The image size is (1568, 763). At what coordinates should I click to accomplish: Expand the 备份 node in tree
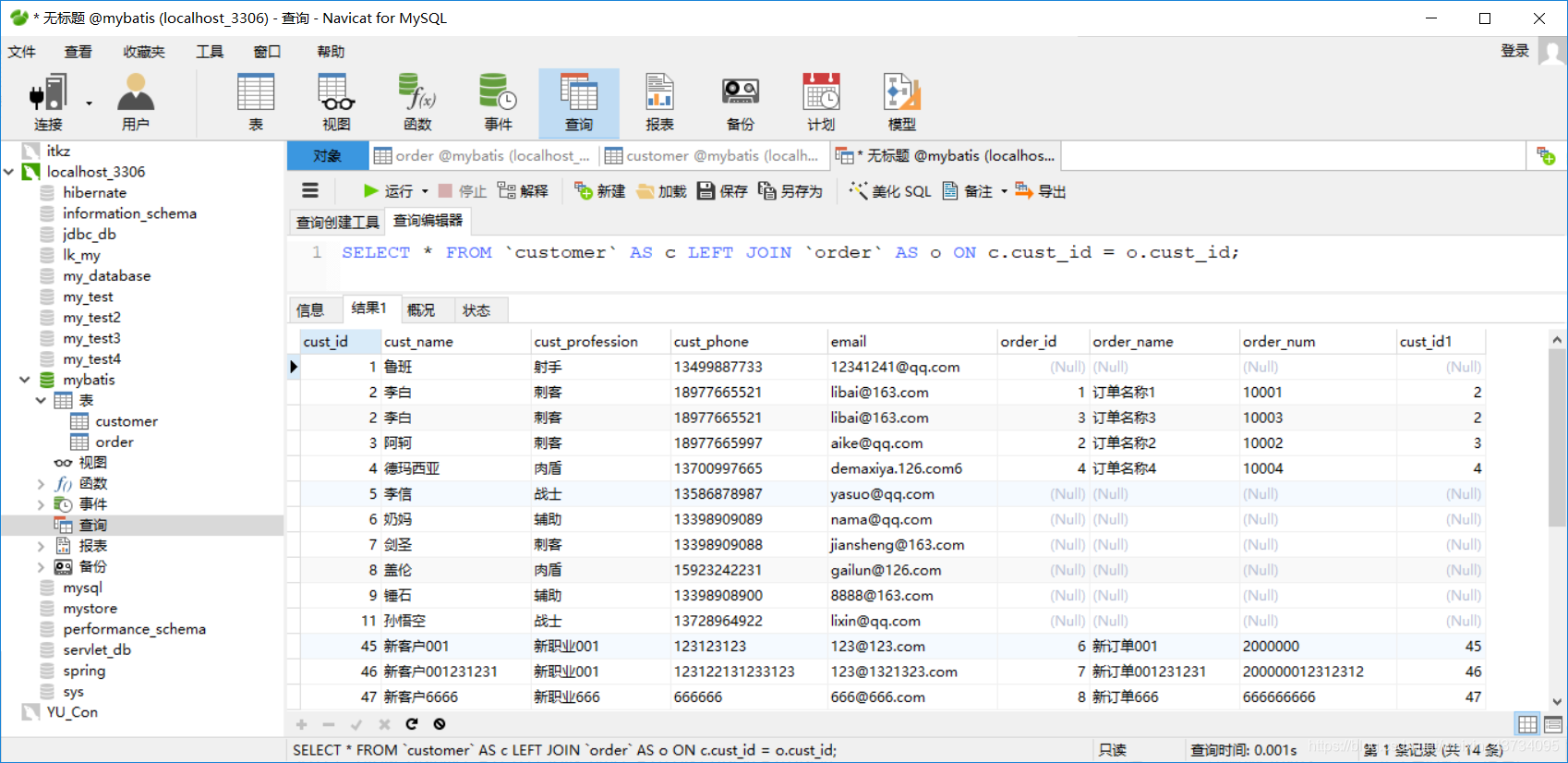[x=41, y=566]
